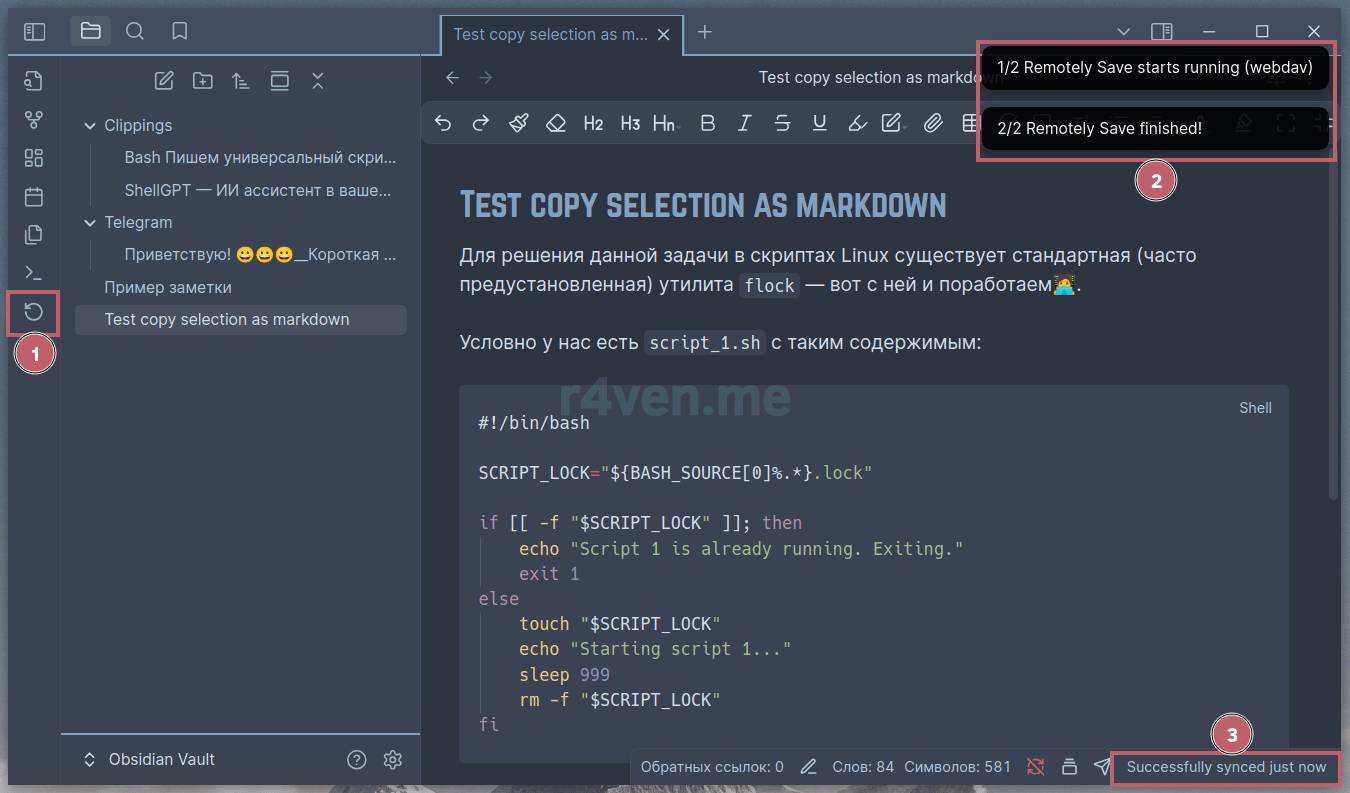Open the note 'Пример заметки'

click(x=168, y=287)
